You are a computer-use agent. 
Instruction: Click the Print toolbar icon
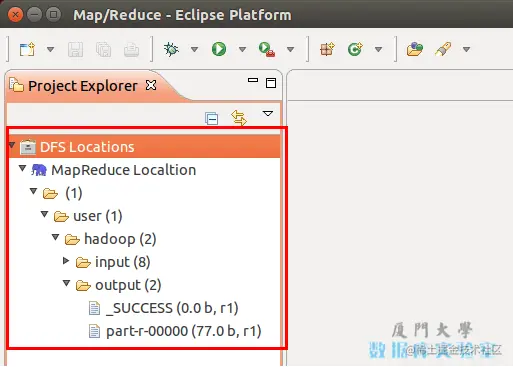(132, 50)
